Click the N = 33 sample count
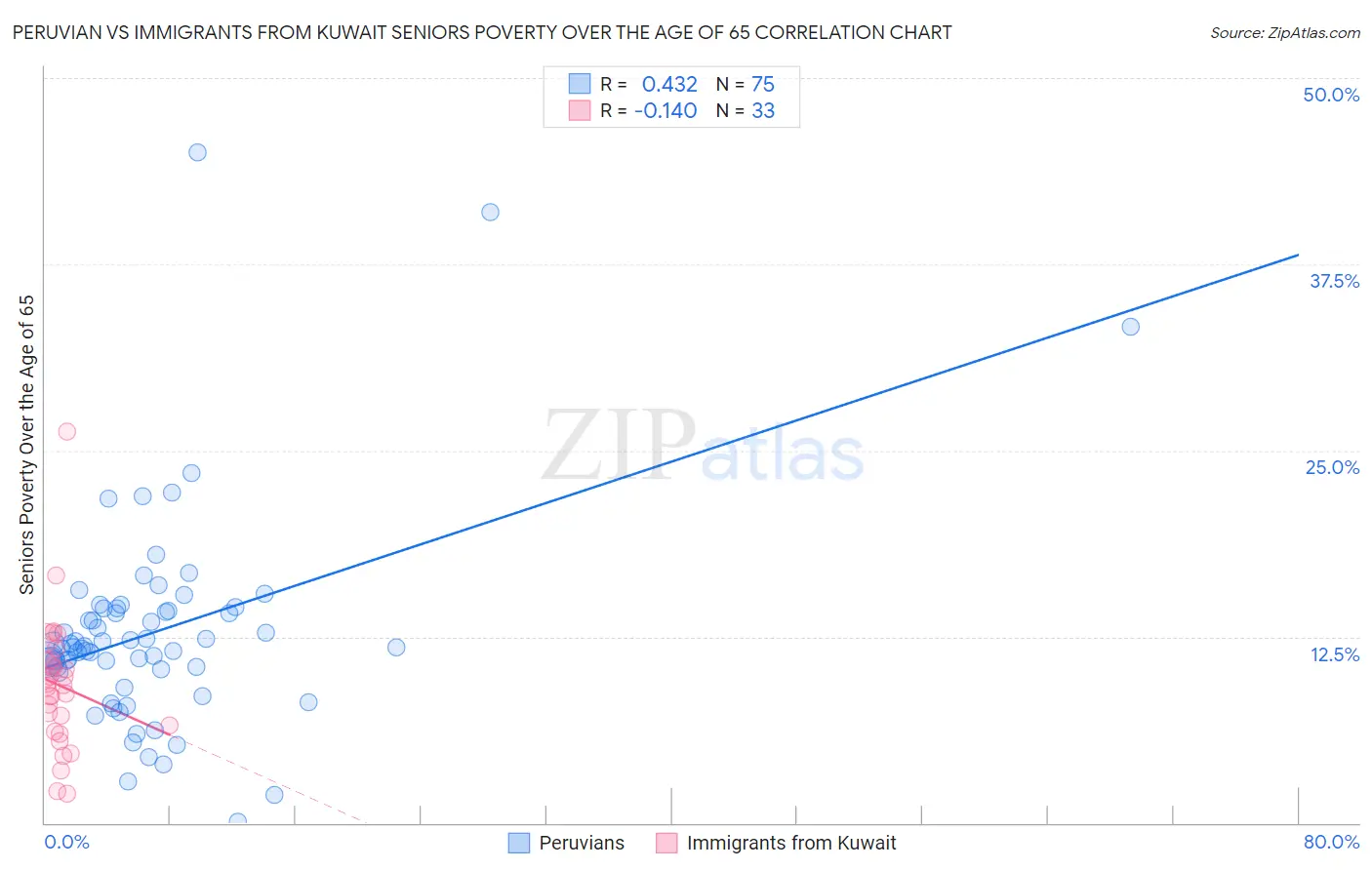 click(746, 110)
